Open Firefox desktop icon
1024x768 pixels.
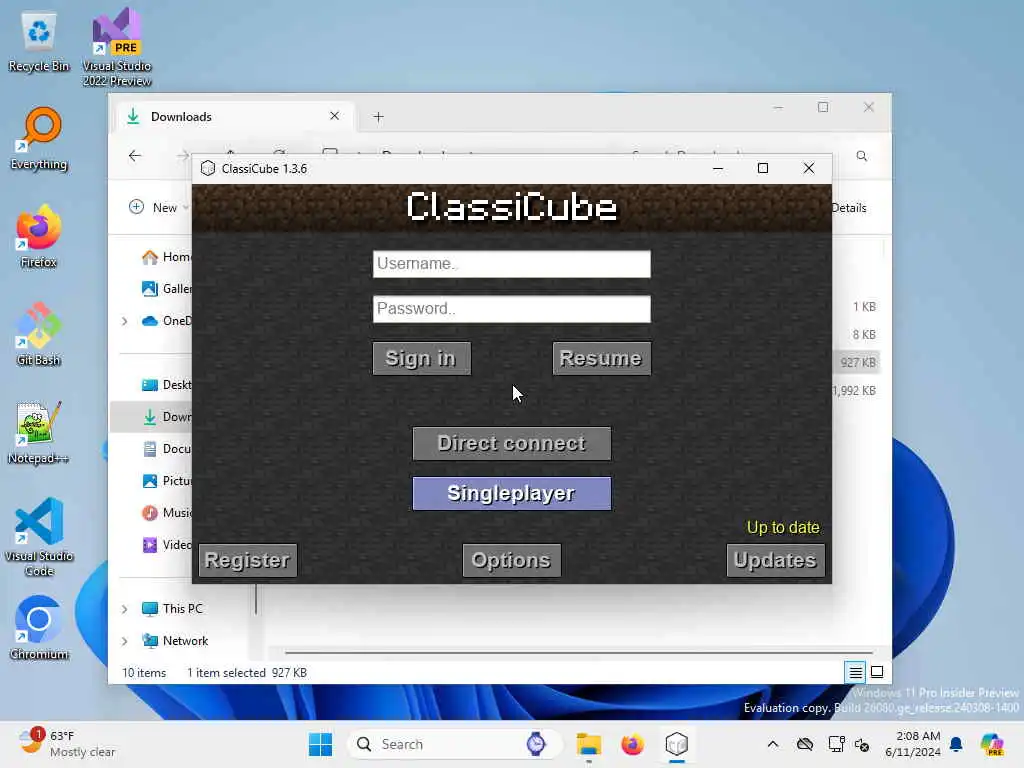point(39,238)
